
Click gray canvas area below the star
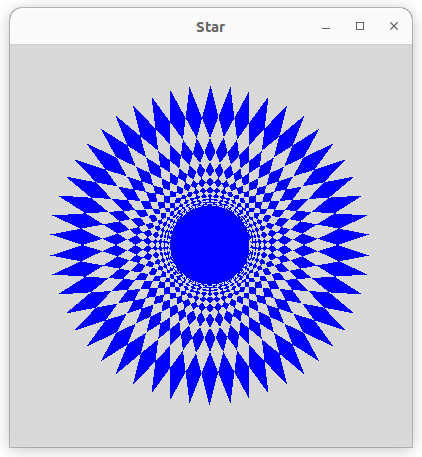[x=210, y=427]
